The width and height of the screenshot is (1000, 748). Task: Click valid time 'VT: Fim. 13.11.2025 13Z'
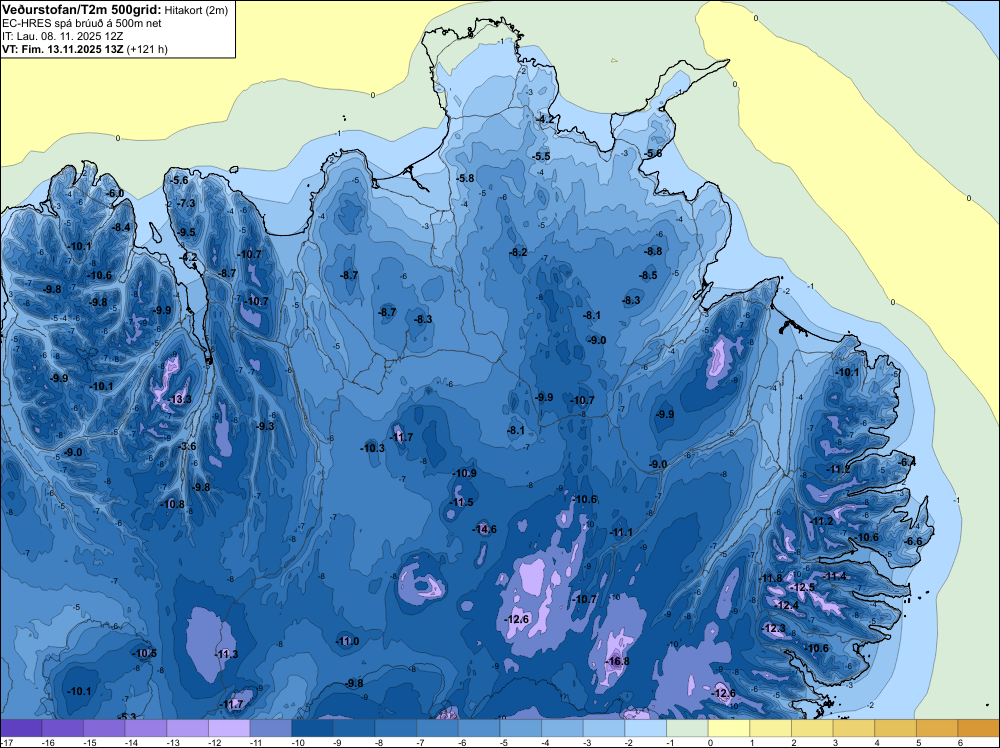[x=63, y=49]
